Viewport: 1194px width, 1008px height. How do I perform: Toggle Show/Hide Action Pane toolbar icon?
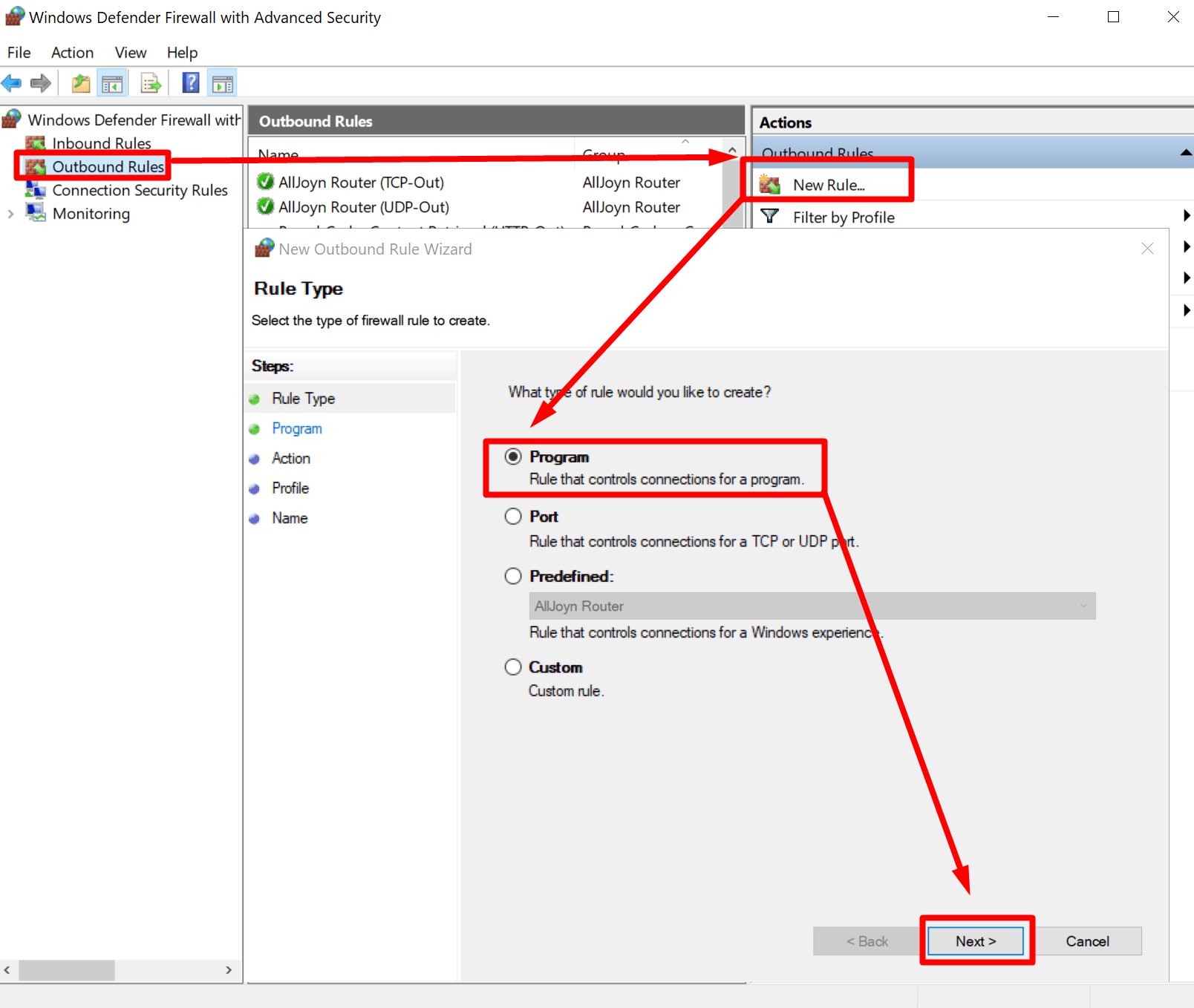222,83
